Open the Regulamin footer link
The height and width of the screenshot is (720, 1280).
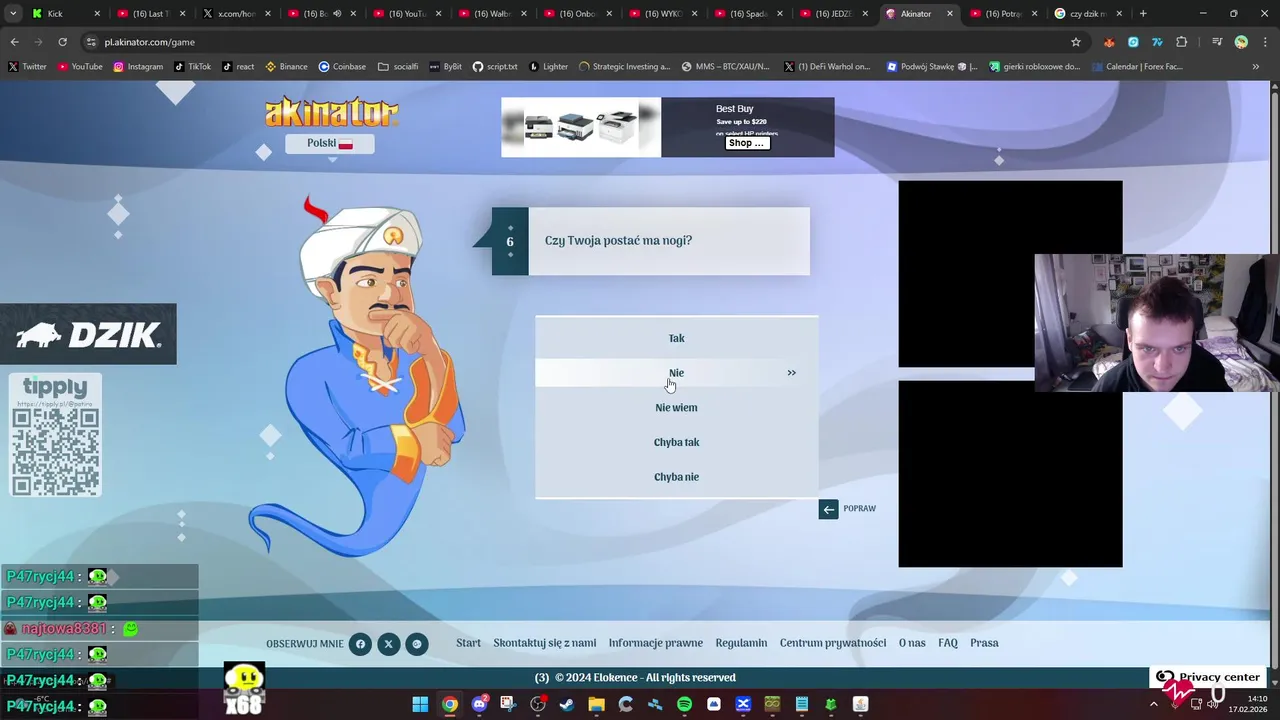click(x=741, y=643)
